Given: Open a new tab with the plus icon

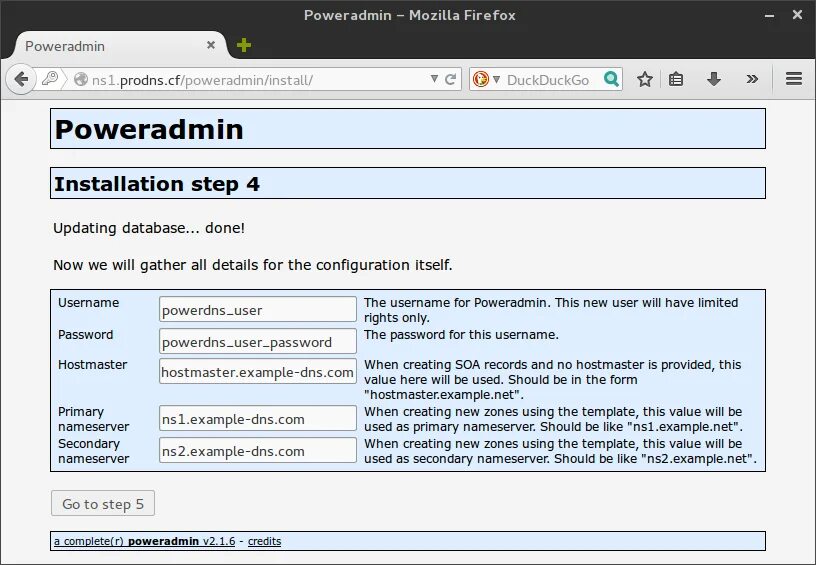Looking at the screenshot, I should pos(244,45).
